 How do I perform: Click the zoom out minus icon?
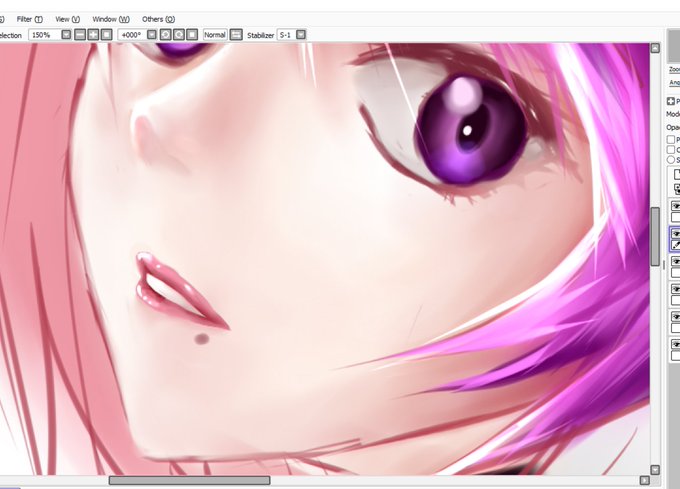[80, 35]
